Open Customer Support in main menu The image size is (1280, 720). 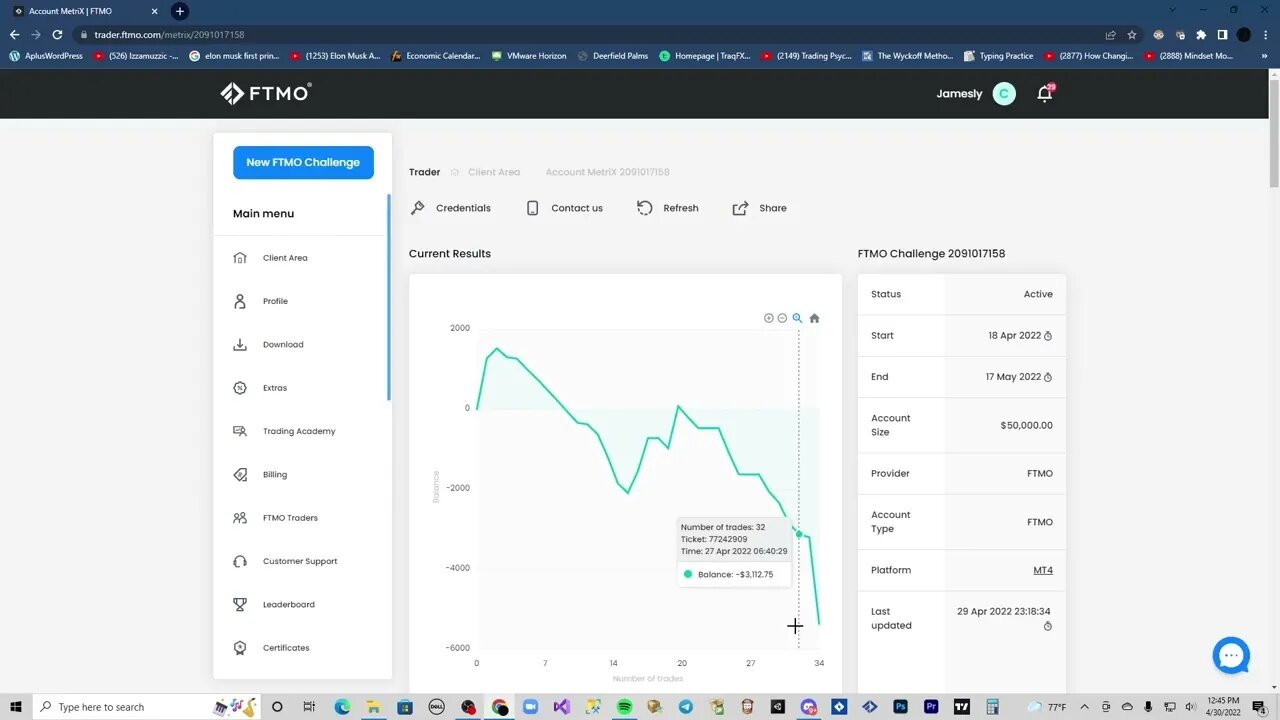(300, 561)
